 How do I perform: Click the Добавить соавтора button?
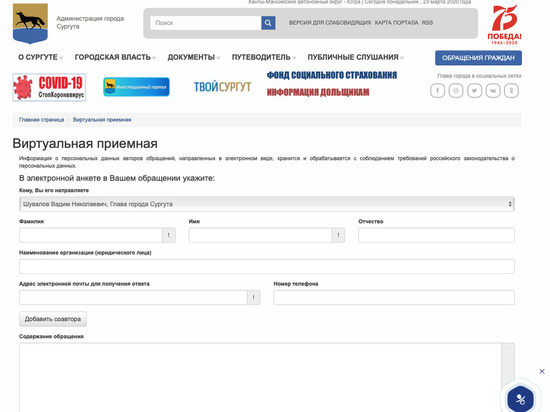click(53, 319)
